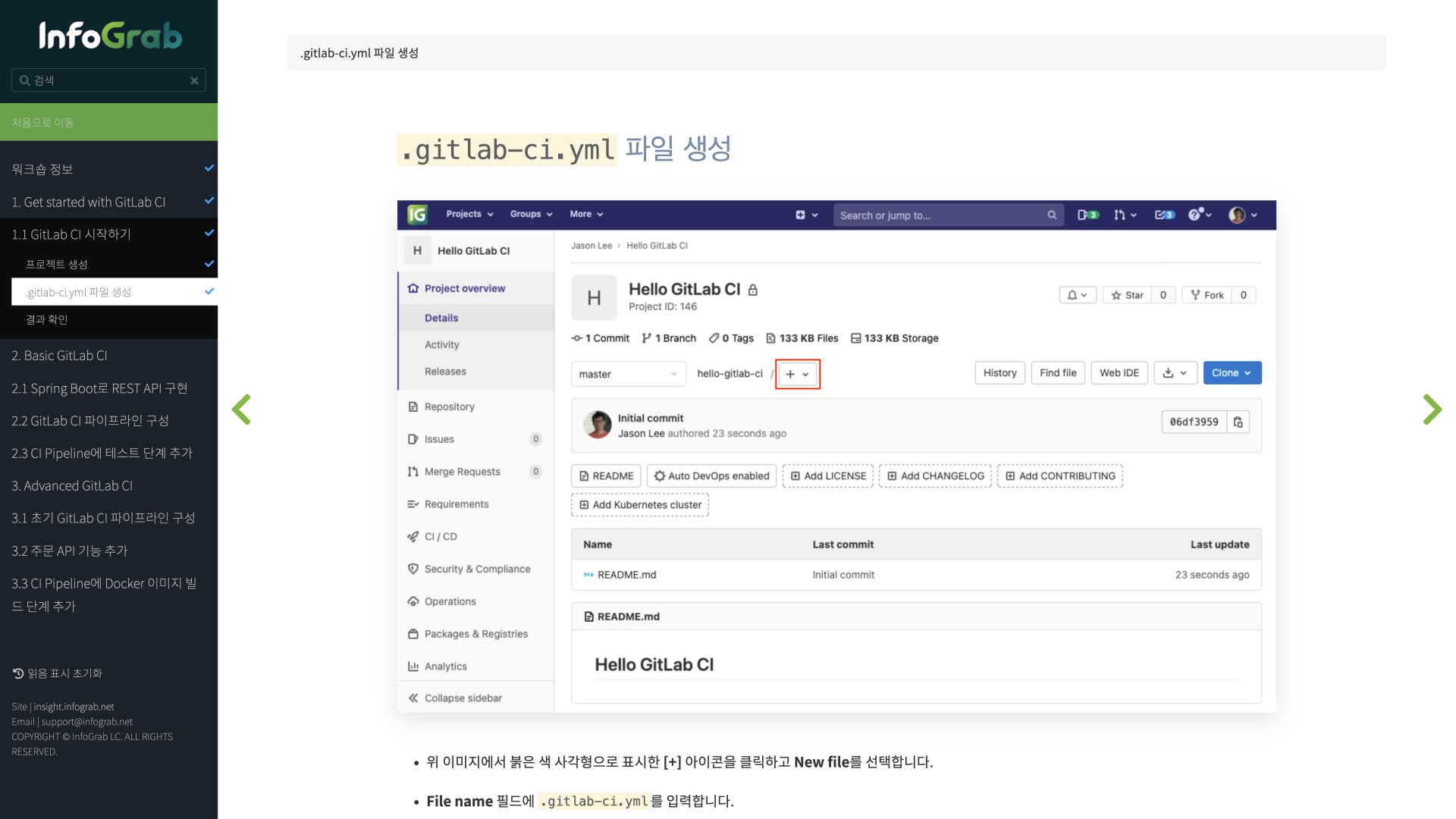Click the 읽음 표시 초기화 reset icon

pos(18,673)
